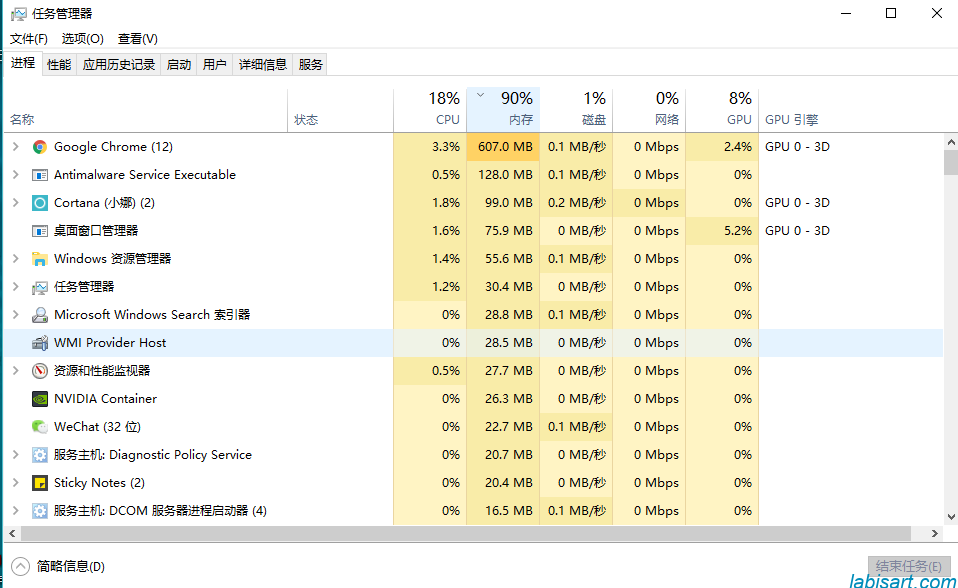Expand the Google Chrome (12) process group
The width and height of the screenshot is (958, 588).
point(16,147)
